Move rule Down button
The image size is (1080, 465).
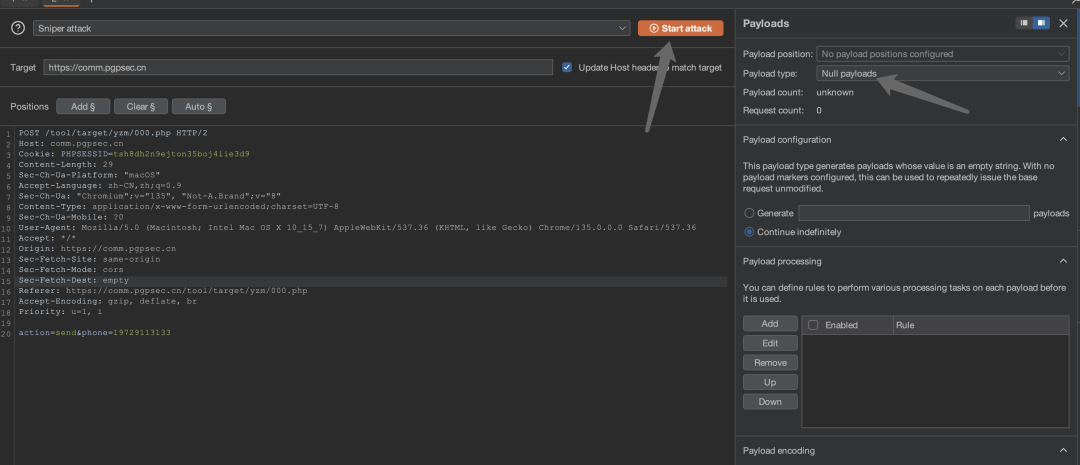(770, 402)
